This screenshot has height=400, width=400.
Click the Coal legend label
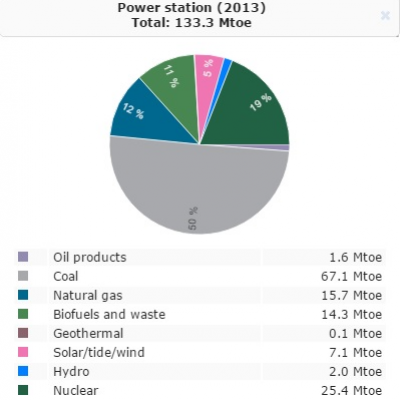tap(66, 276)
